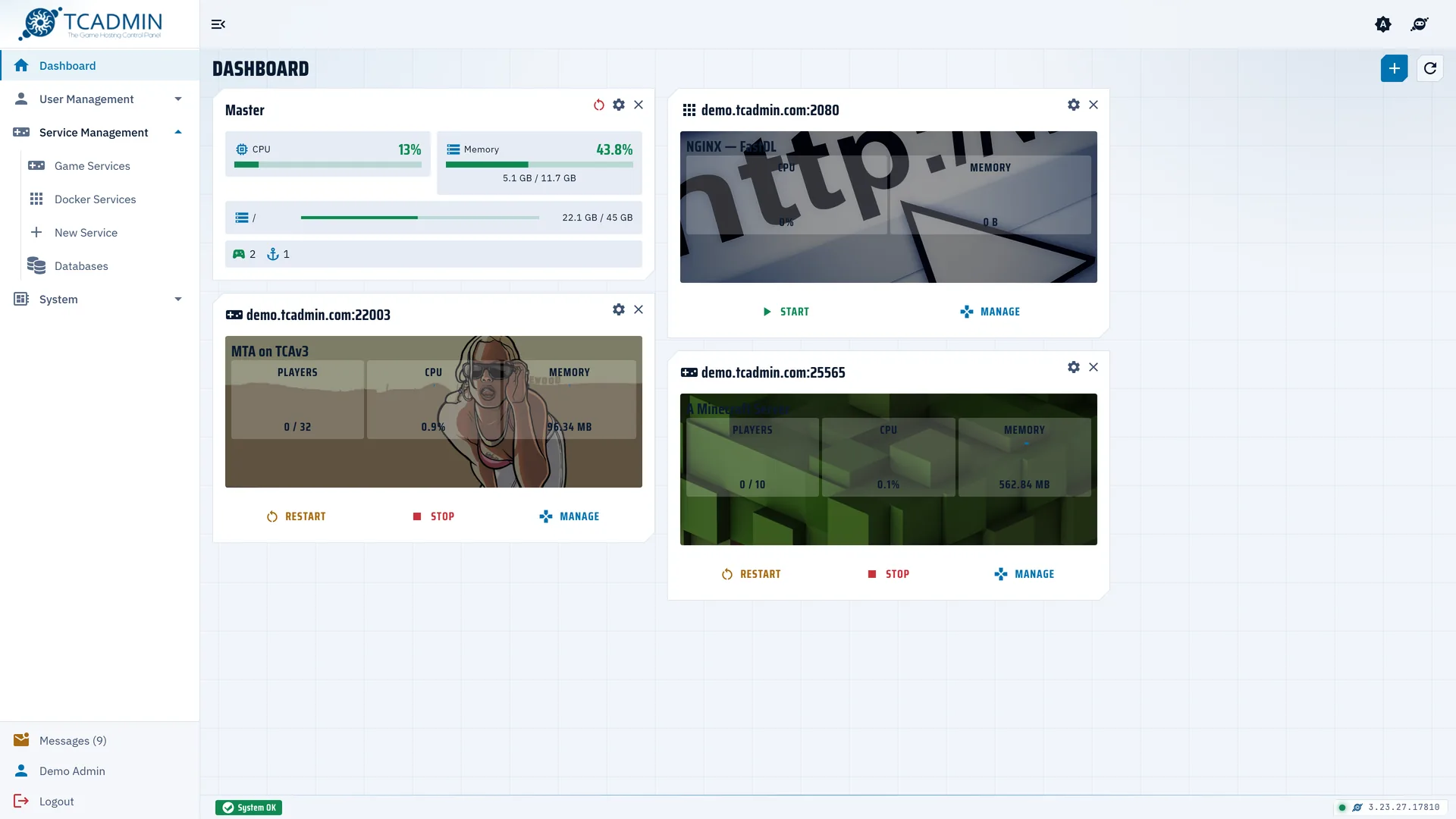Refresh the dashboard

(x=1430, y=68)
